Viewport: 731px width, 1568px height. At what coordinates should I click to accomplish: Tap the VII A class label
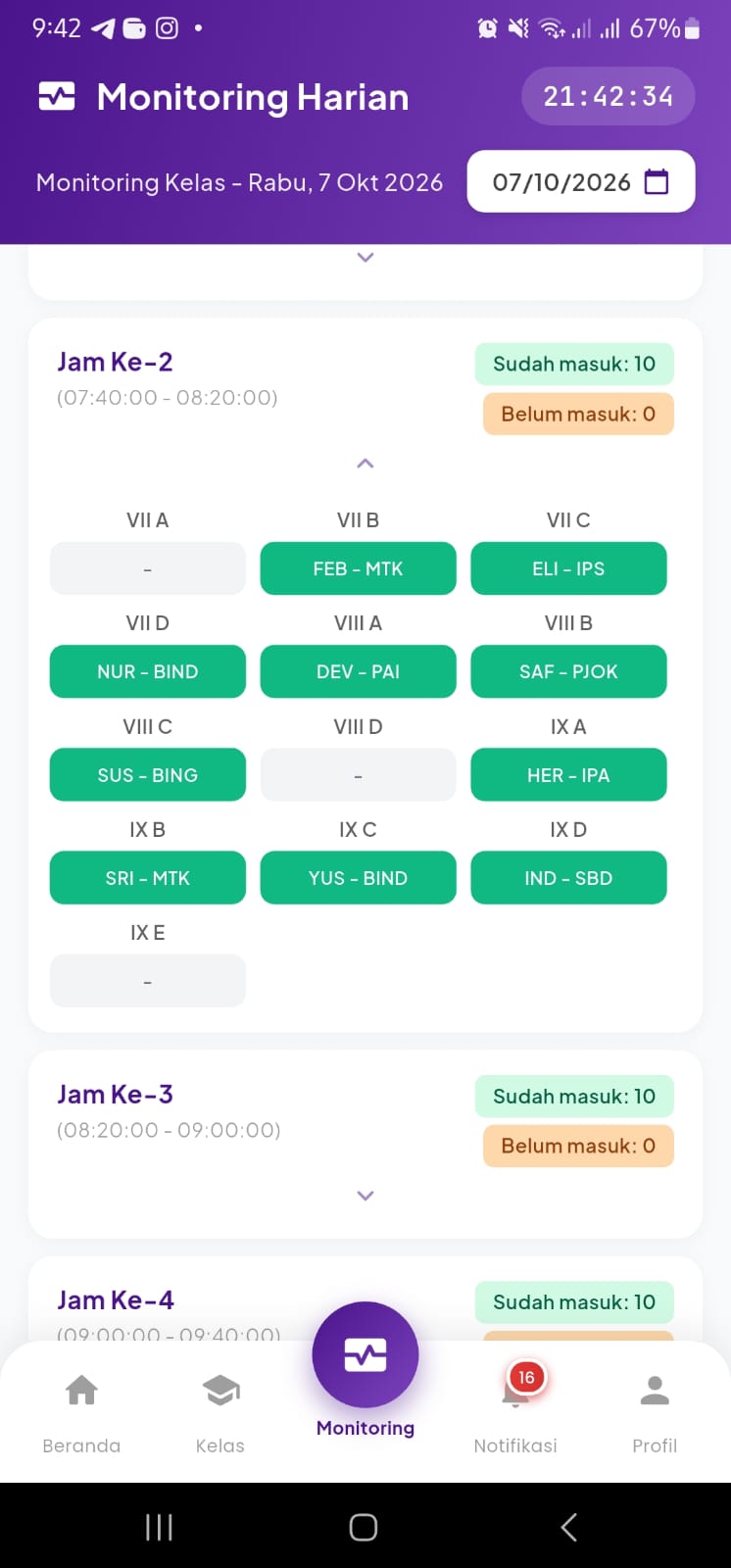click(x=148, y=520)
